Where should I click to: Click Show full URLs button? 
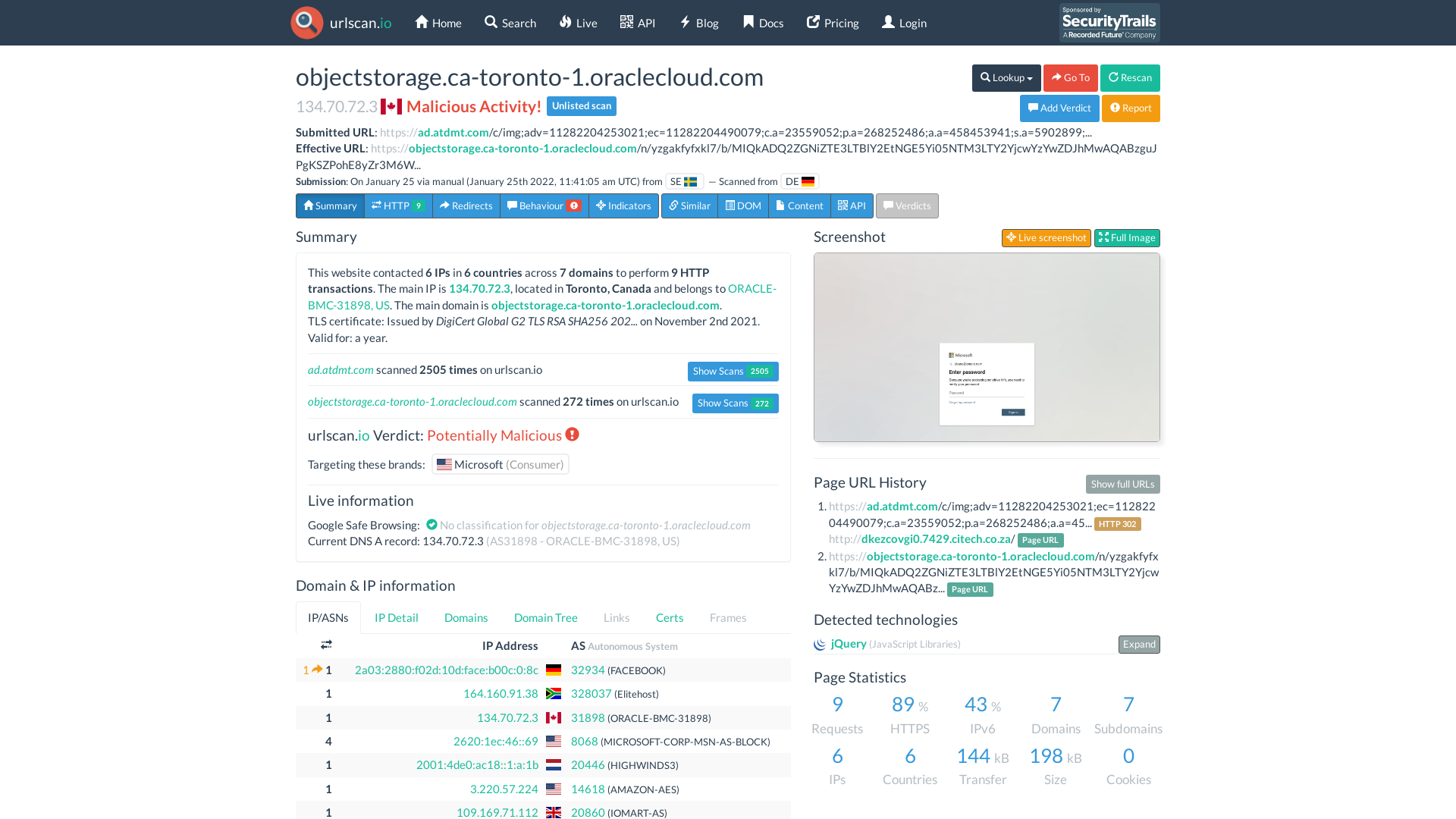pyautogui.click(x=1122, y=485)
